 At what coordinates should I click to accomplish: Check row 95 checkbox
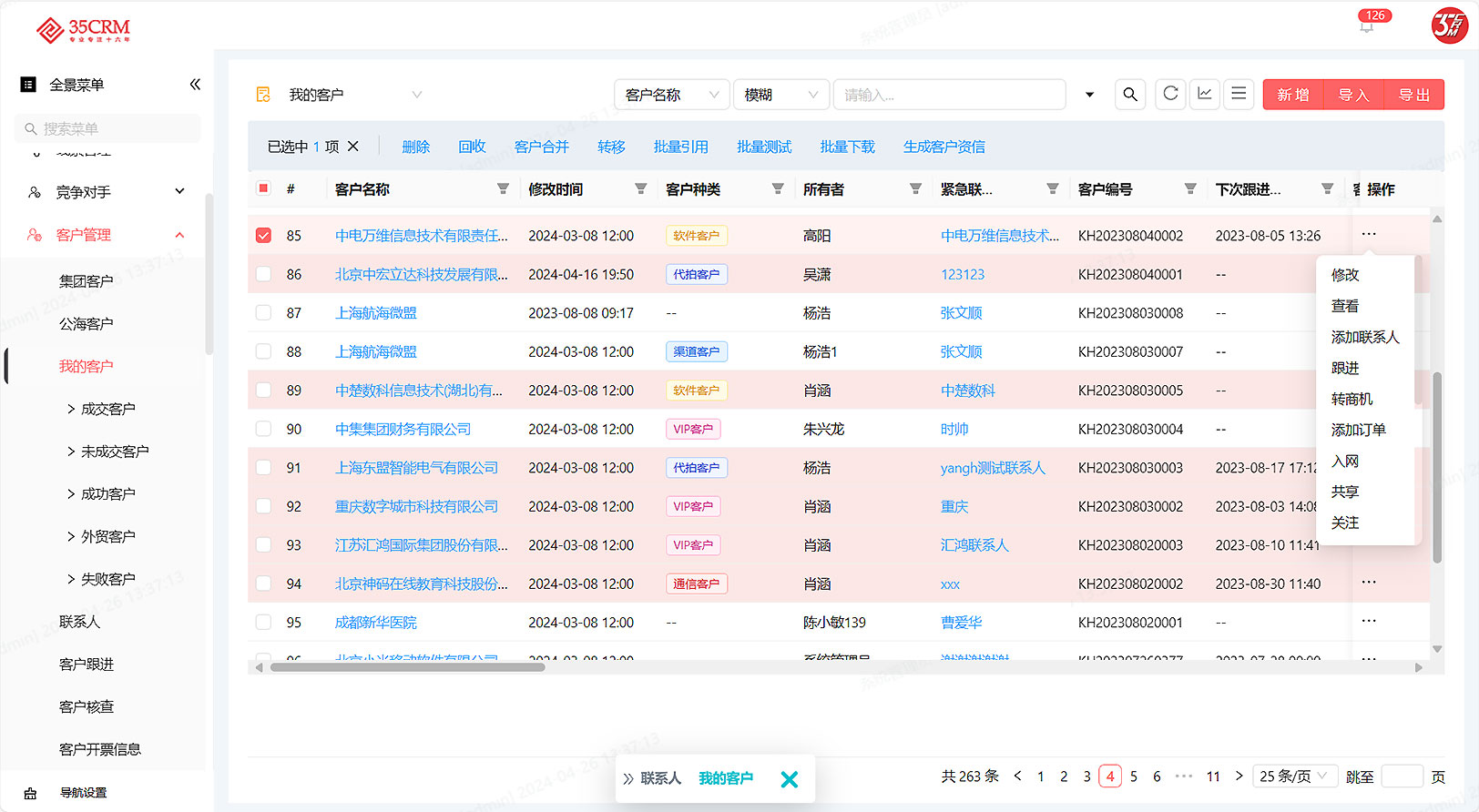[x=263, y=622]
